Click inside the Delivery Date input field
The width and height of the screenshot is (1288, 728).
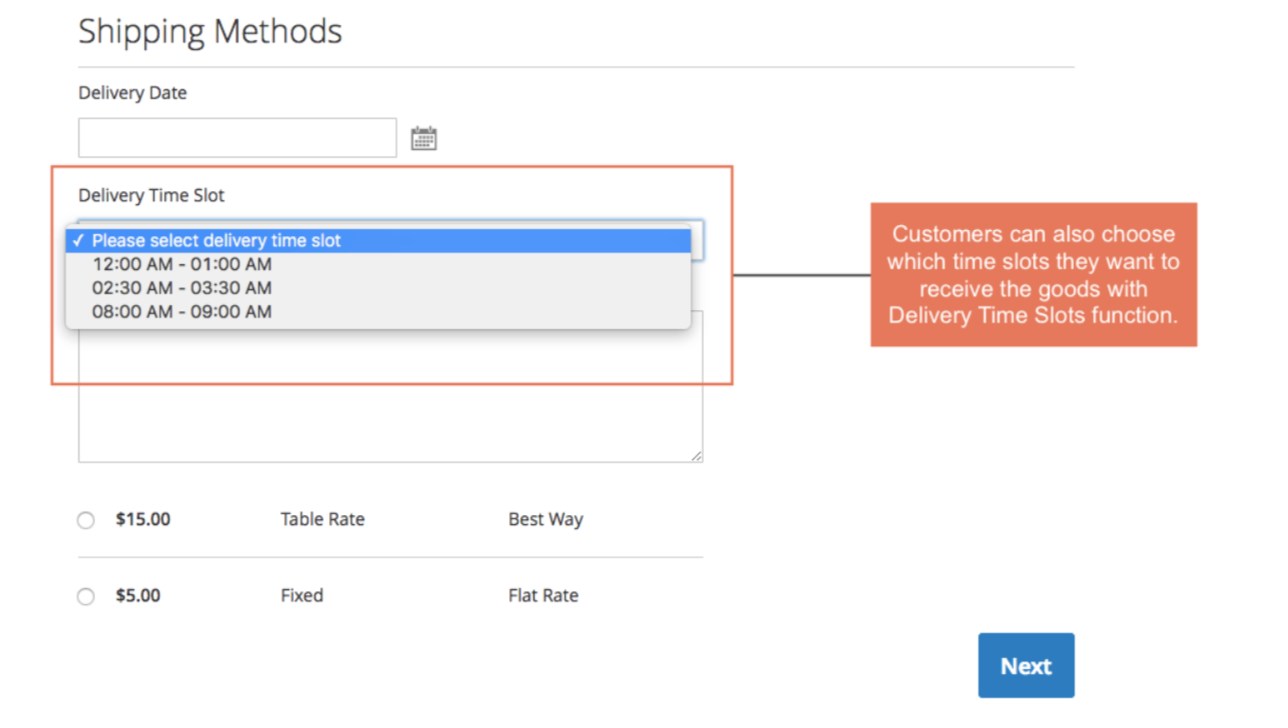(x=237, y=138)
